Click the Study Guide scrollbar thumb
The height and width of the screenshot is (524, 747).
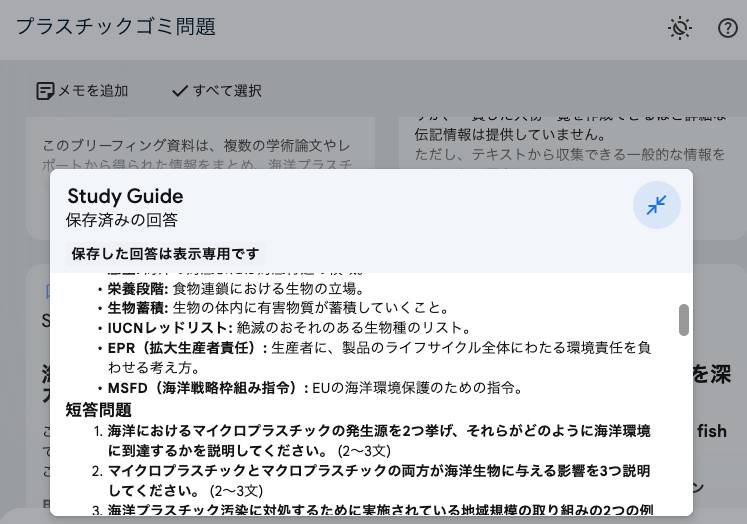pos(684,320)
